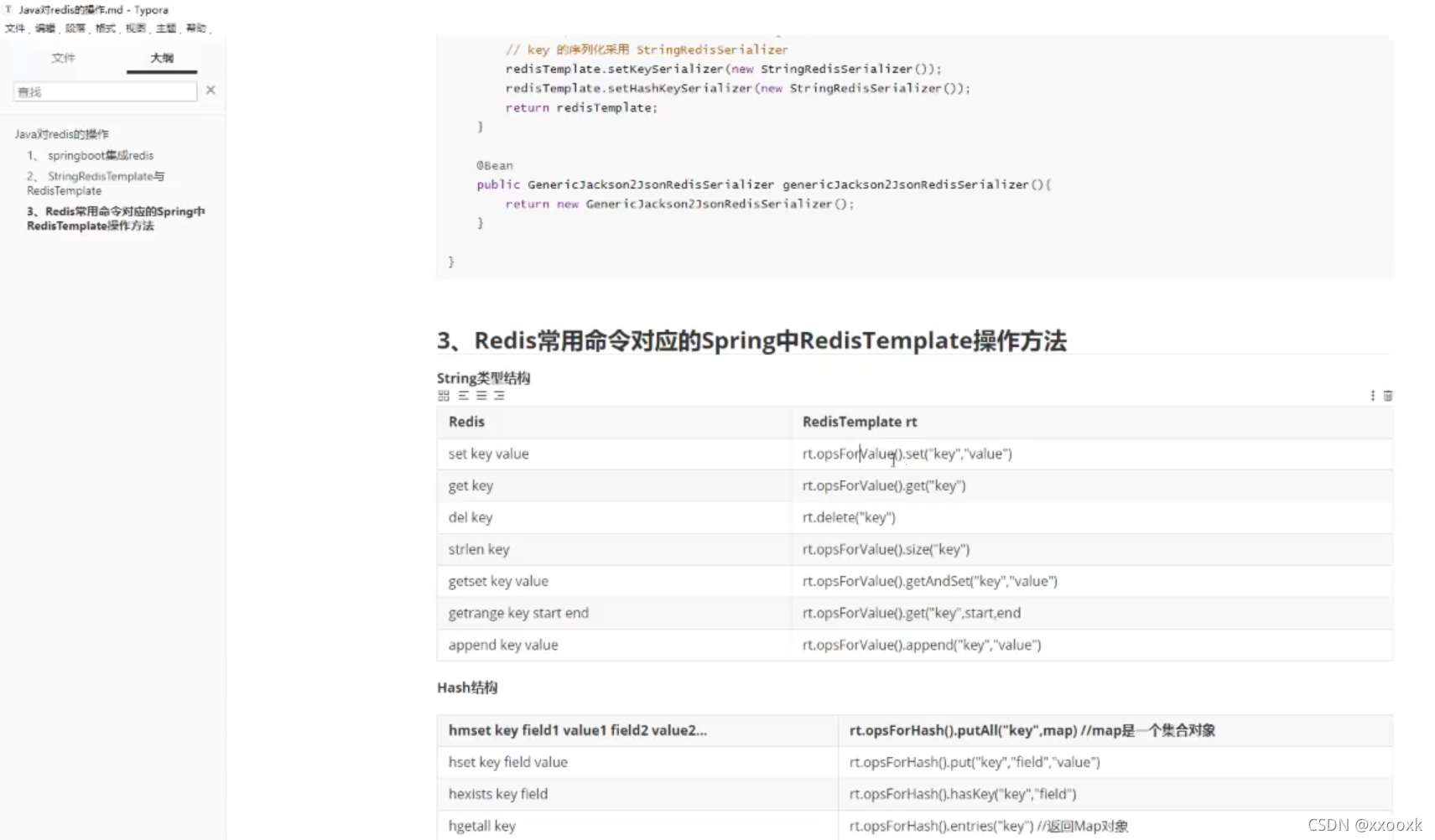Open the 文件 menu in menu bar

pos(15,28)
